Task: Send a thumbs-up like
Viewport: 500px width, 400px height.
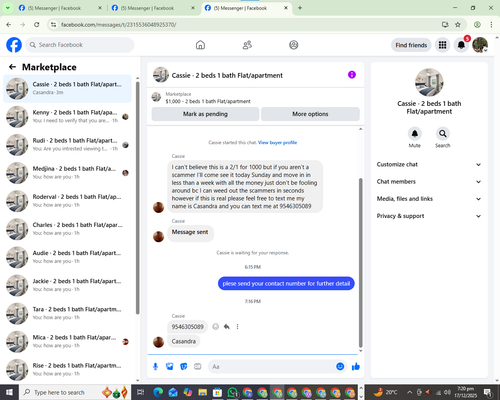Action: click(356, 367)
